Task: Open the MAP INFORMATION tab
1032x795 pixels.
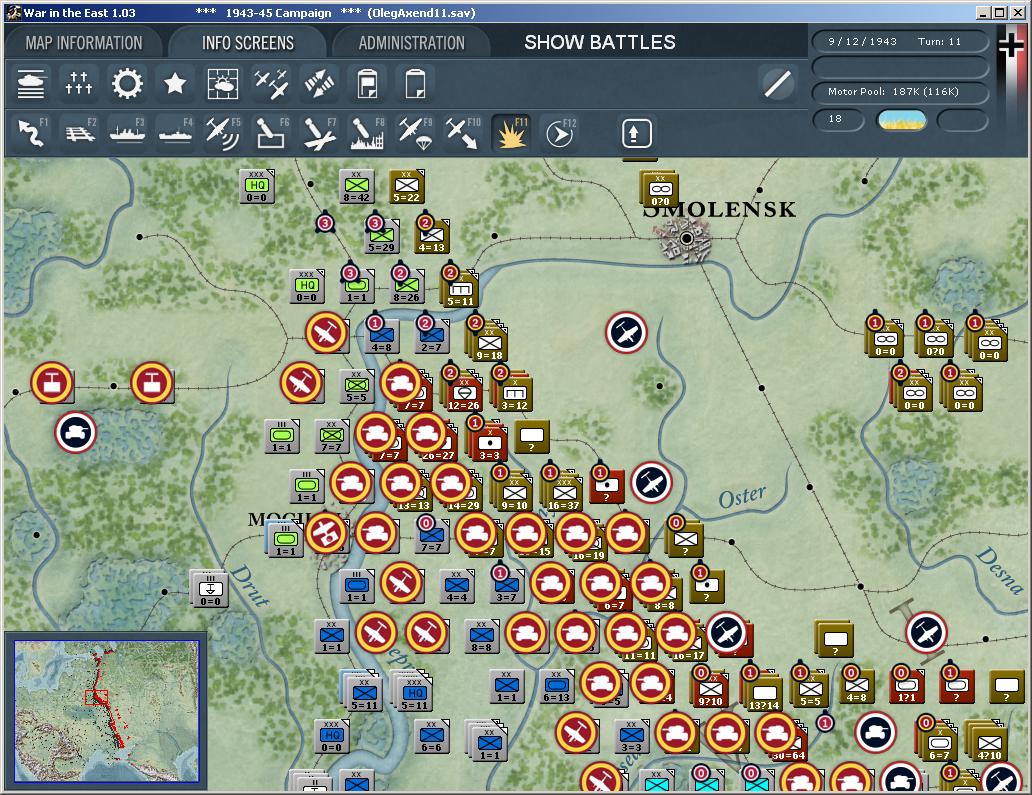Action: 84,43
